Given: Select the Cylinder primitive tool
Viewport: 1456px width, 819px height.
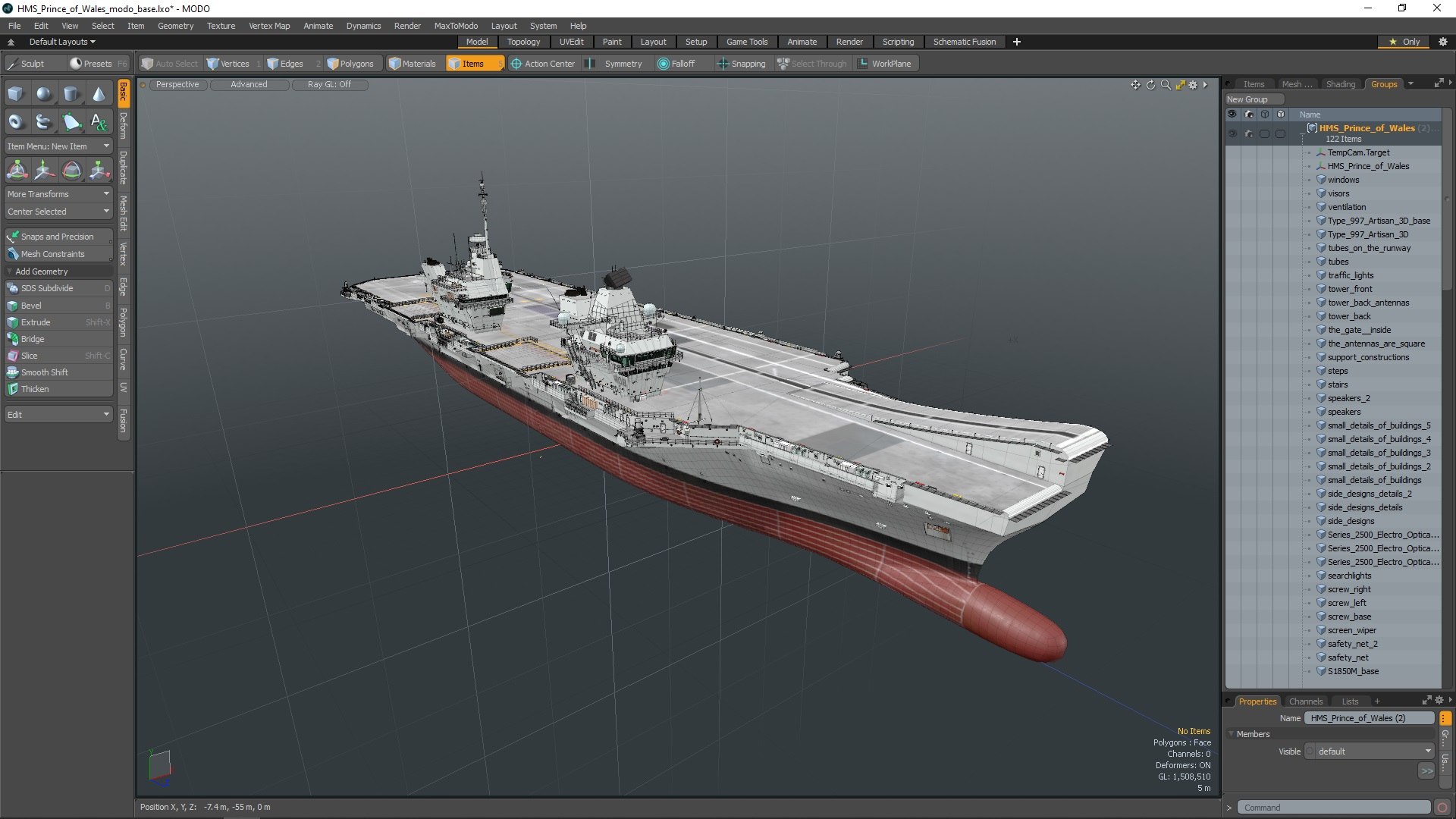Looking at the screenshot, I should 71,94.
